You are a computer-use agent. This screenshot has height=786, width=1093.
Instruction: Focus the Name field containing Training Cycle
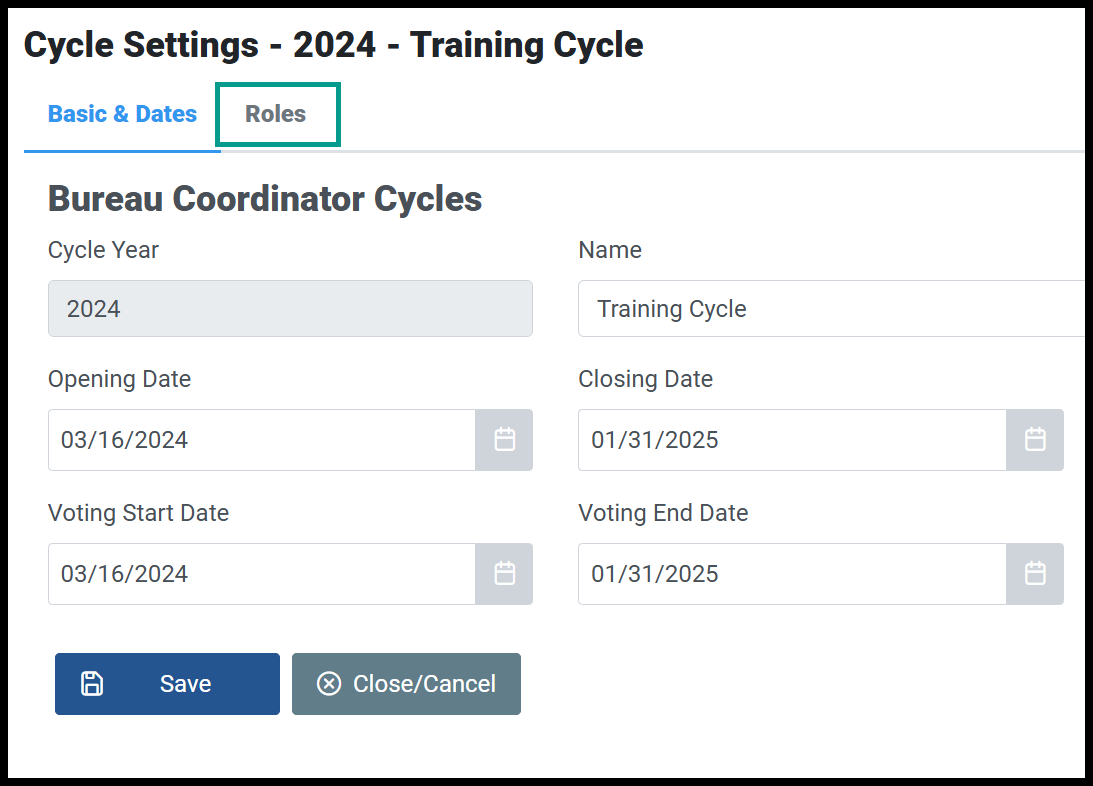click(x=831, y=309)
